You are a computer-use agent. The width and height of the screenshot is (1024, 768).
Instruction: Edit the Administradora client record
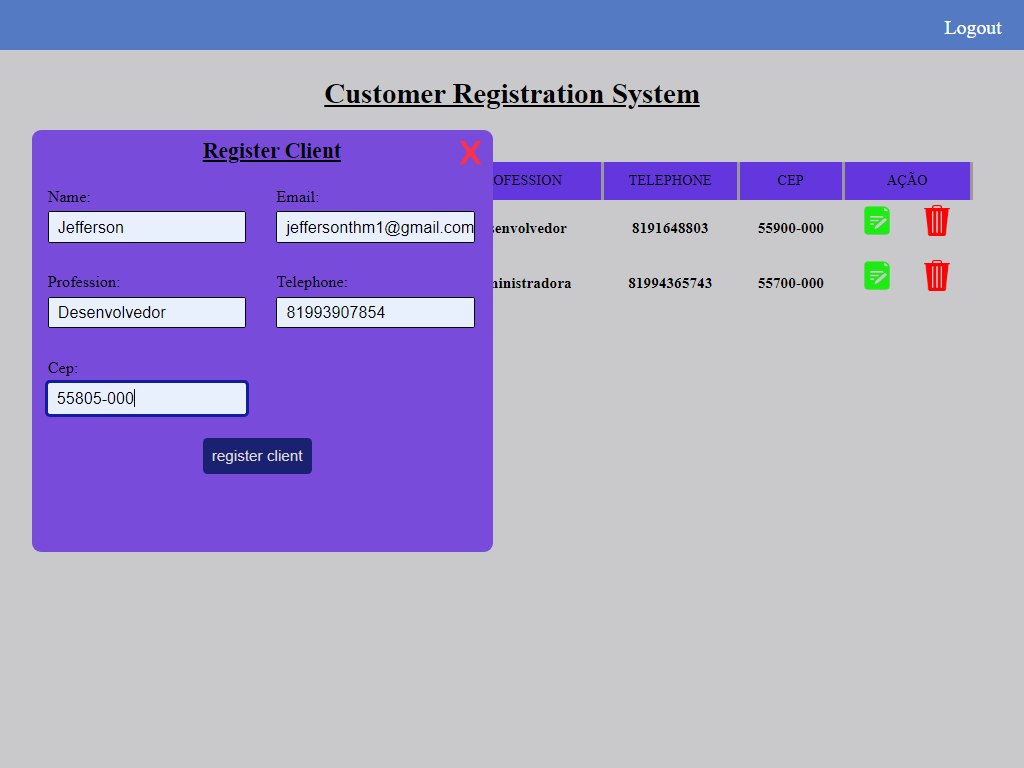(876, 275)
